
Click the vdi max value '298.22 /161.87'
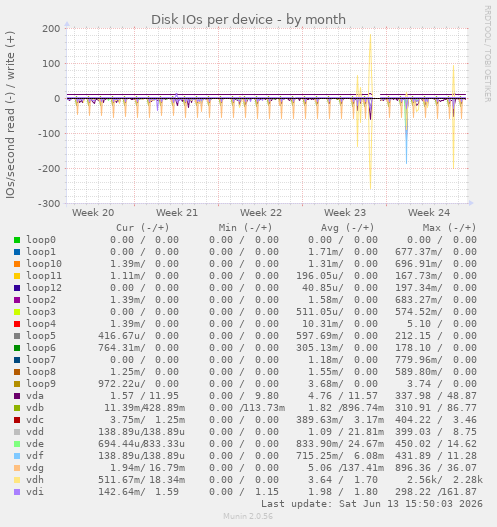click(x=436, y=492)
